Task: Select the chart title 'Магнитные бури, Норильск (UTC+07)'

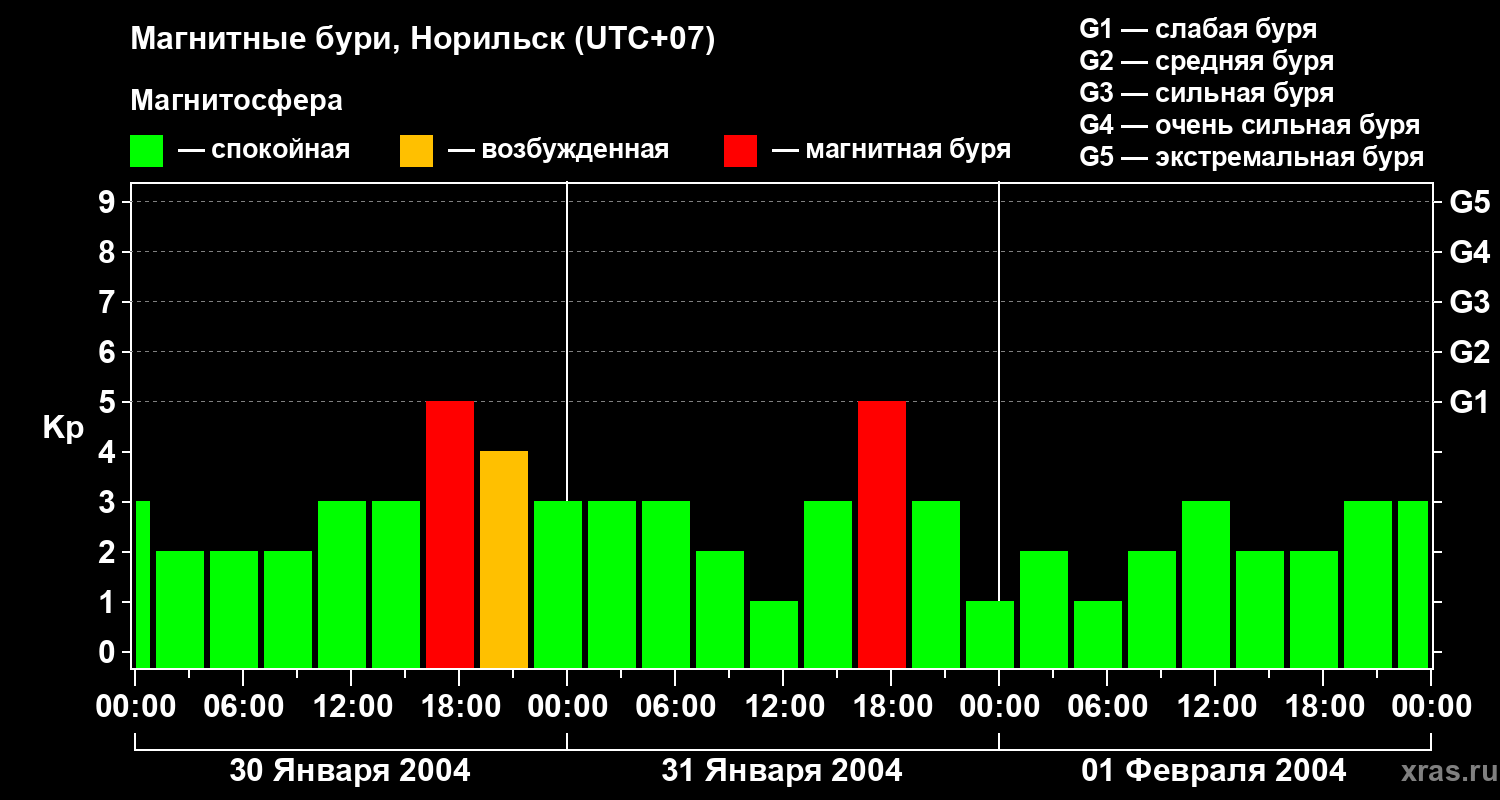Action: (423, 40)
